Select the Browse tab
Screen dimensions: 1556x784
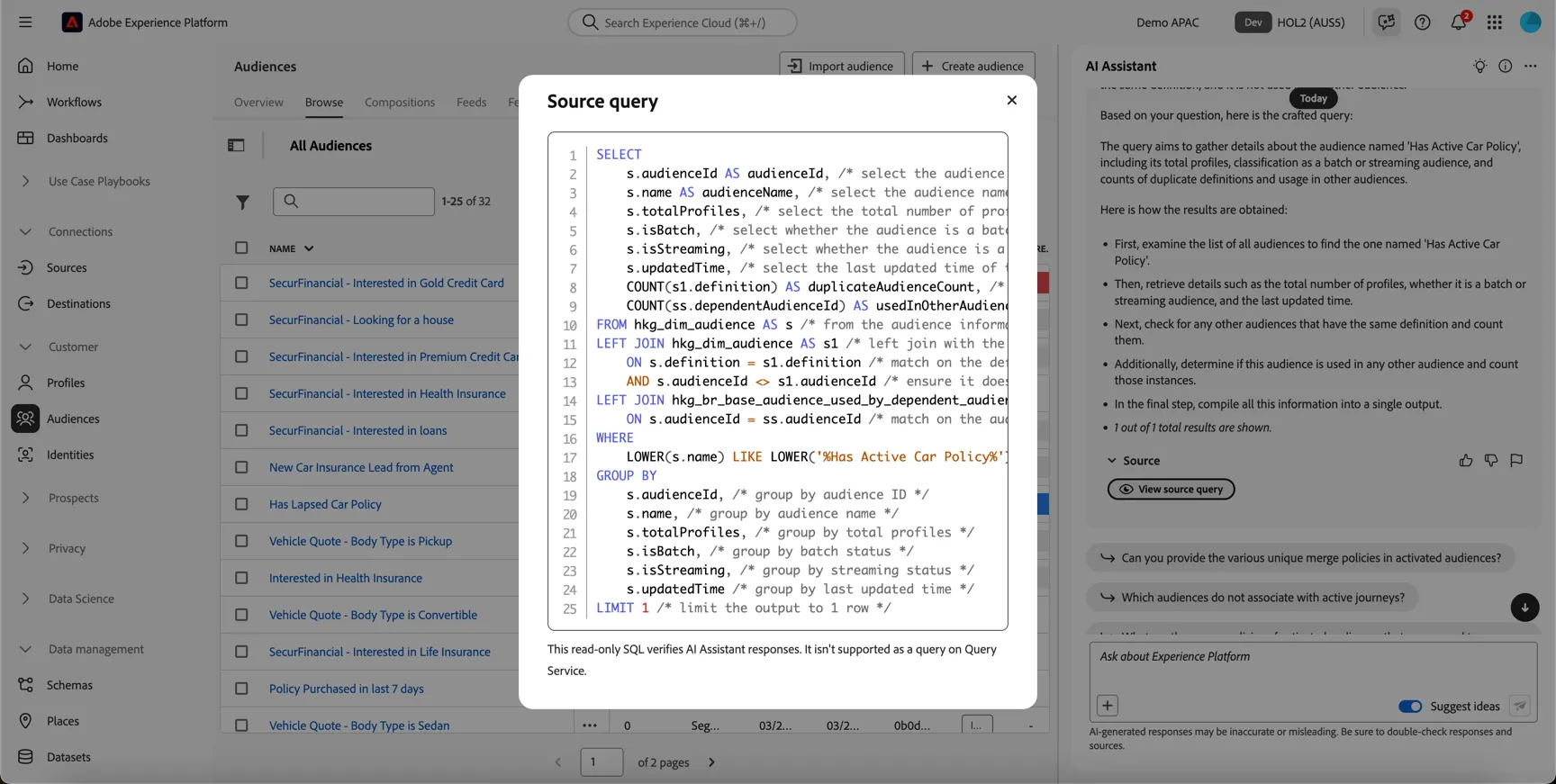click(324, 103)
